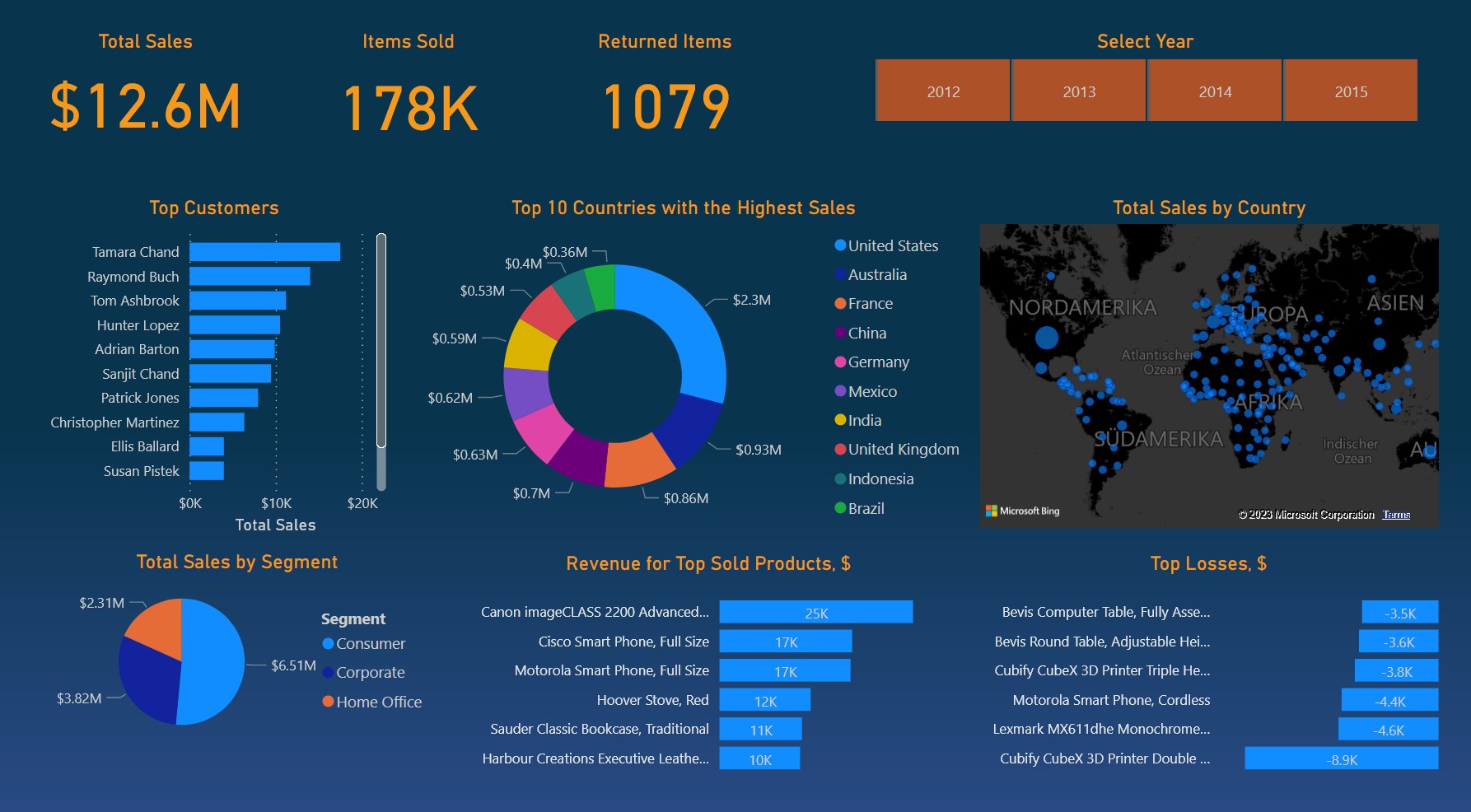Viewport: 1471px width, 812px height.
Task: Apply the 2013 year filter
Action: click(x=1078, y=91)
